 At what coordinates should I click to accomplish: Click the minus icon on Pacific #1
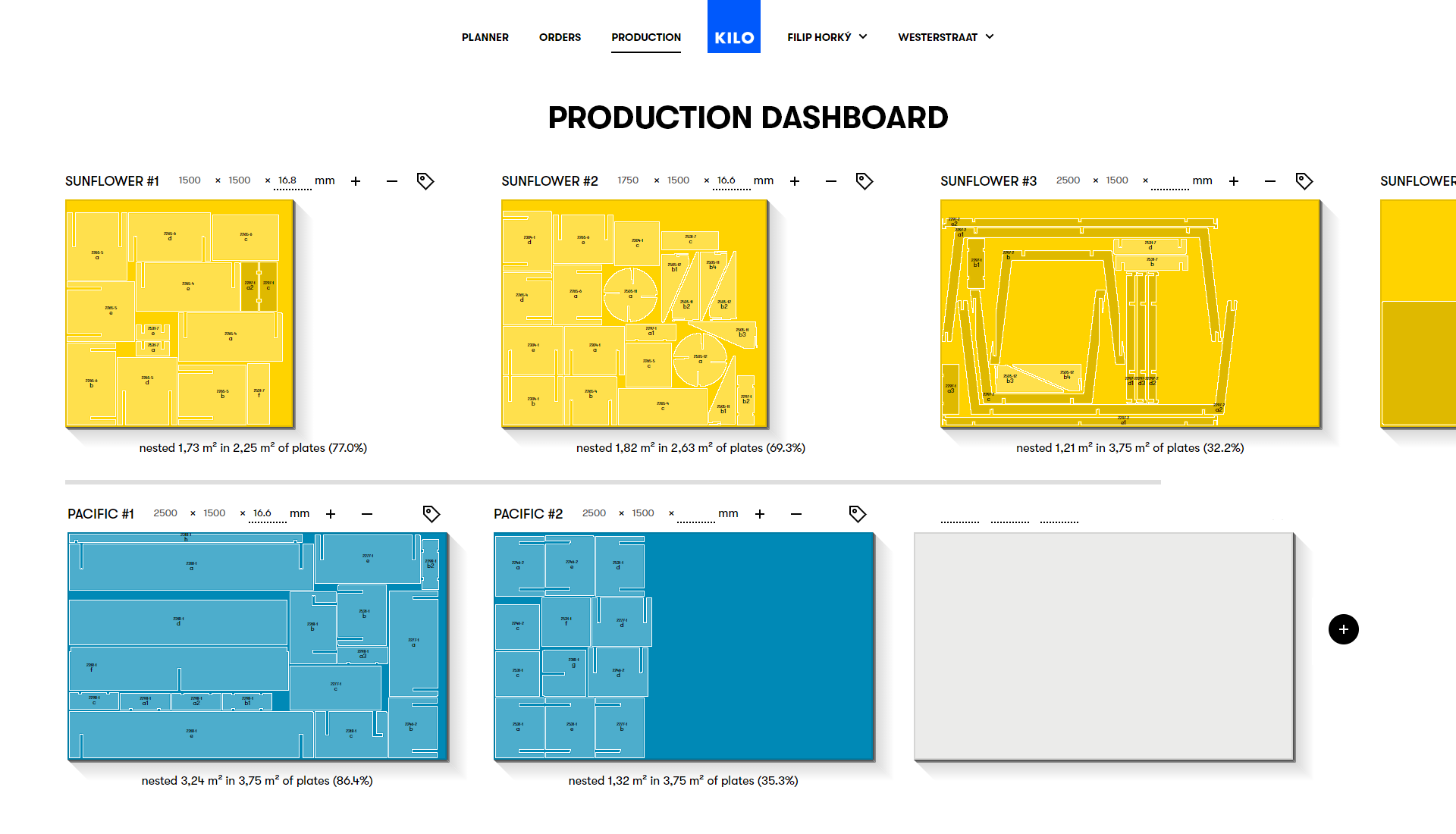367,514
